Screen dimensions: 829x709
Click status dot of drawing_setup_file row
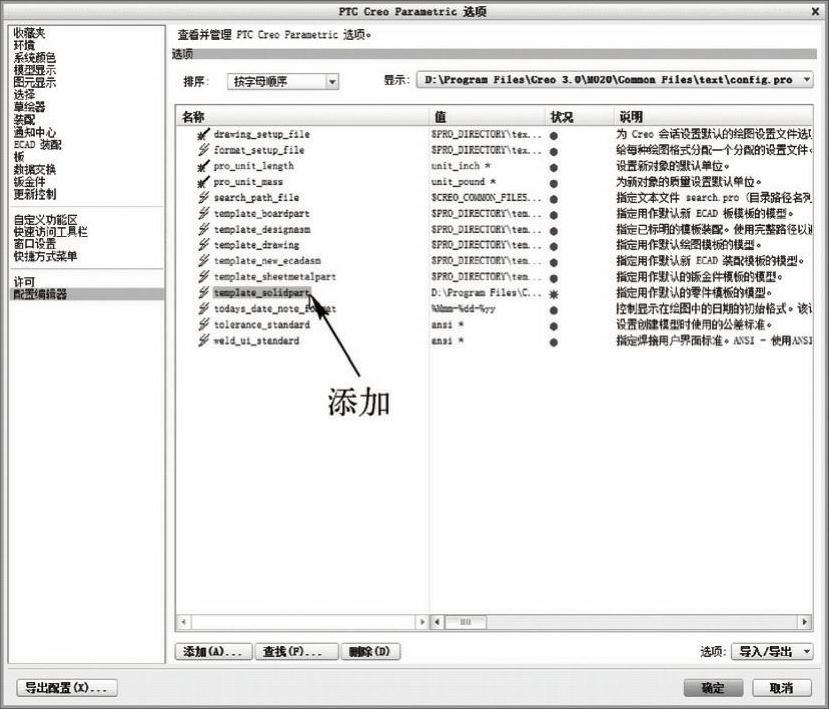[x=554, y=136]
